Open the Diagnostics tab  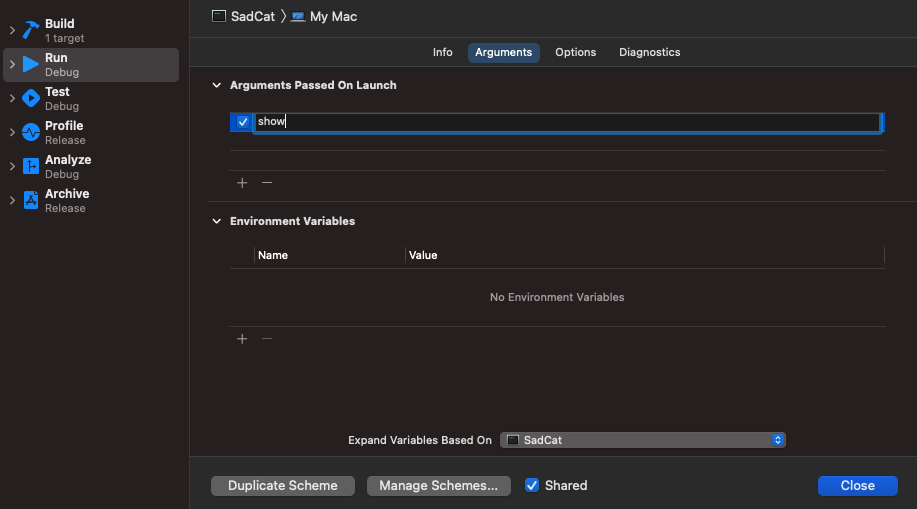(649, 53)
